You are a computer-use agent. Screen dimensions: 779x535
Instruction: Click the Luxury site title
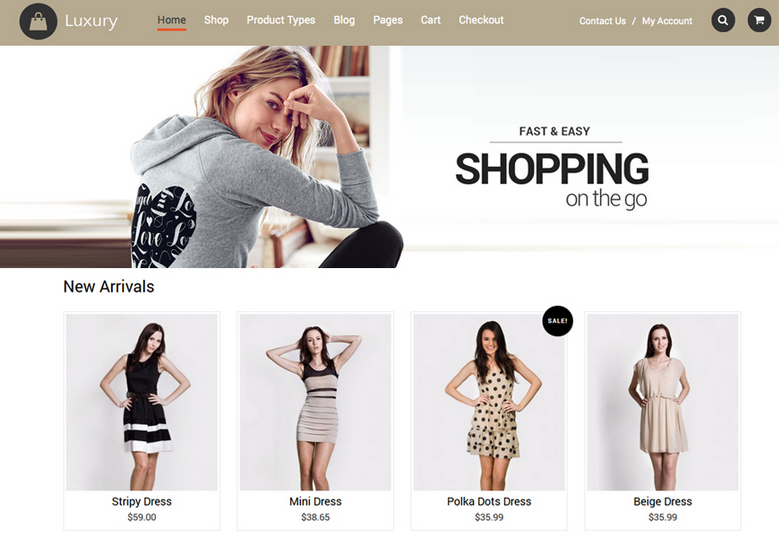[x=91, y=21]
